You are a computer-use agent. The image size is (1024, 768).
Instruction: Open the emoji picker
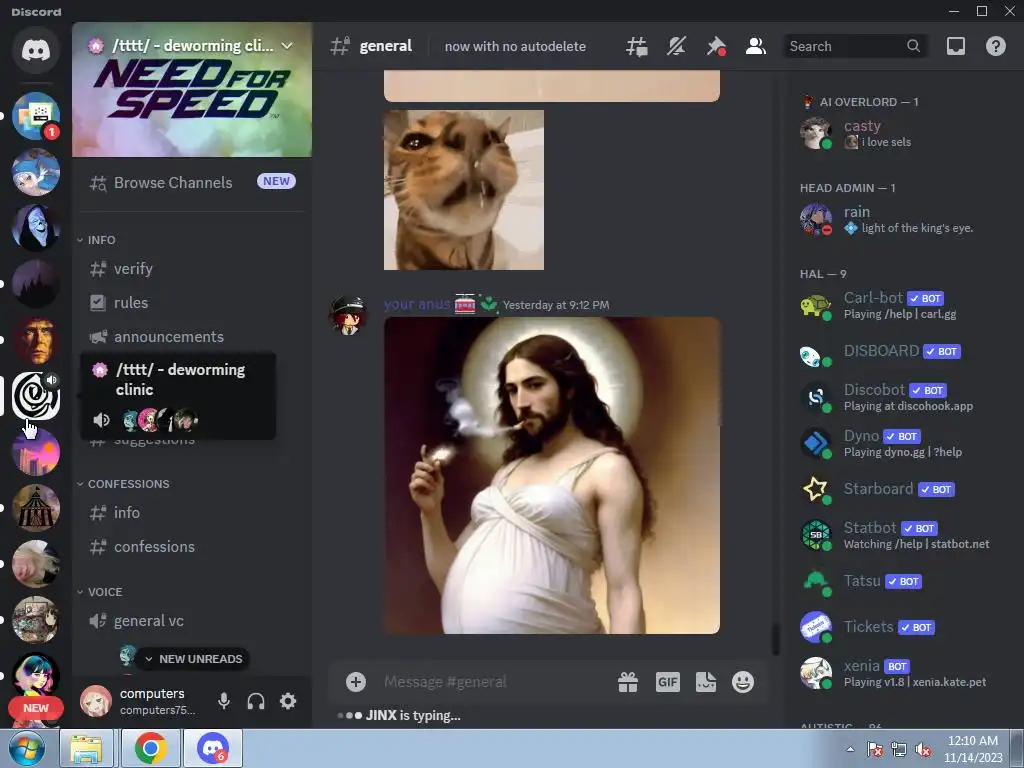[743, 682]
